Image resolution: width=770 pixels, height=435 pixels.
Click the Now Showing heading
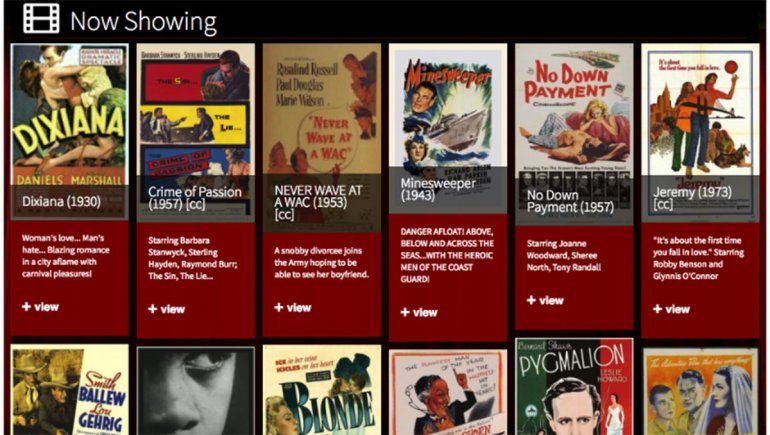(x=143, y=22)
